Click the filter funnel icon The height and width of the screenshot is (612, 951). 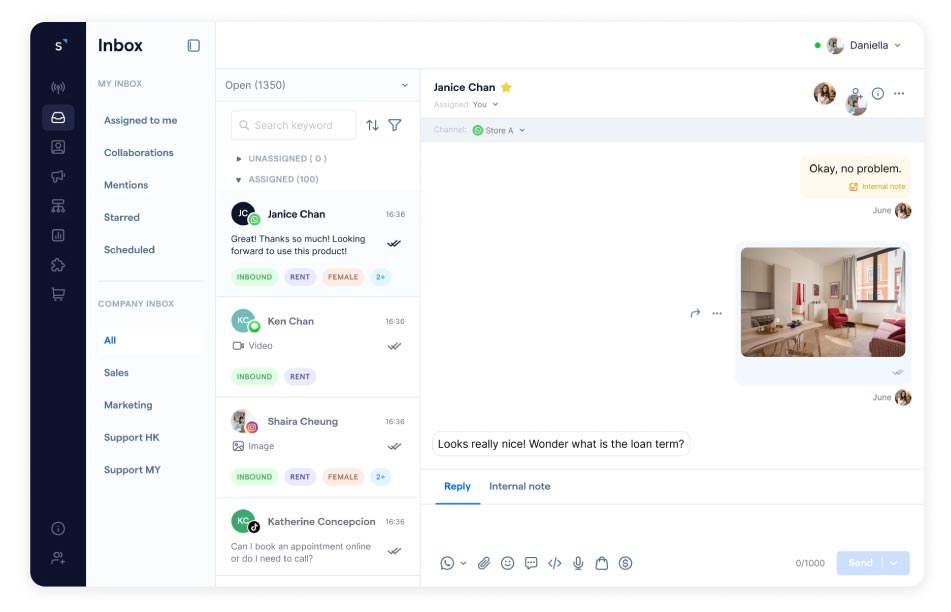[395, 125]
